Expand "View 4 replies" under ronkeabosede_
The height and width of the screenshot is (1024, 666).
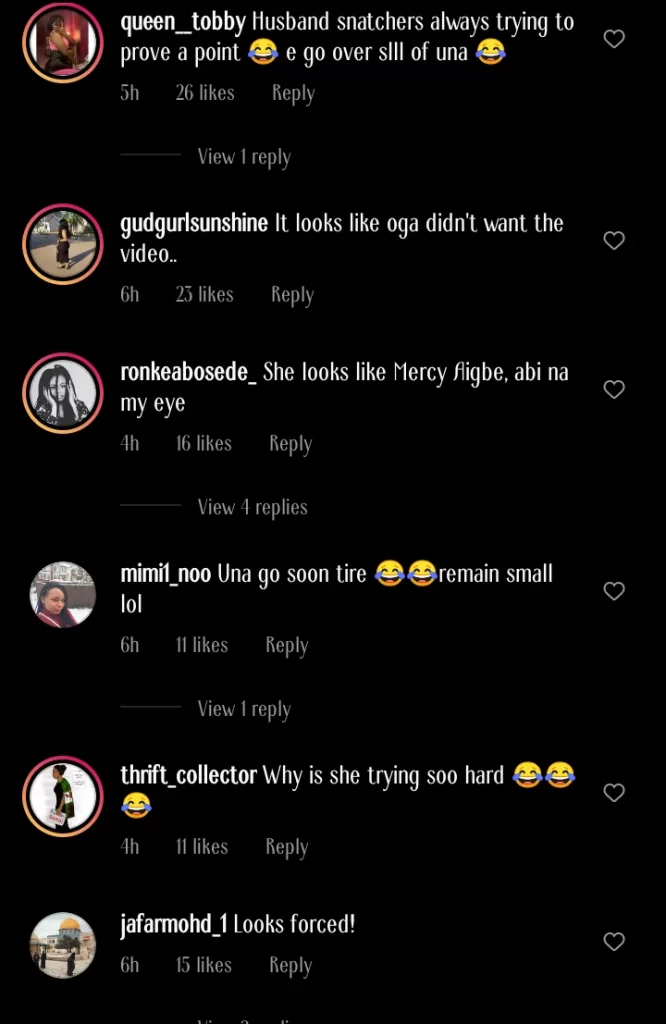(x=252, y=508)
